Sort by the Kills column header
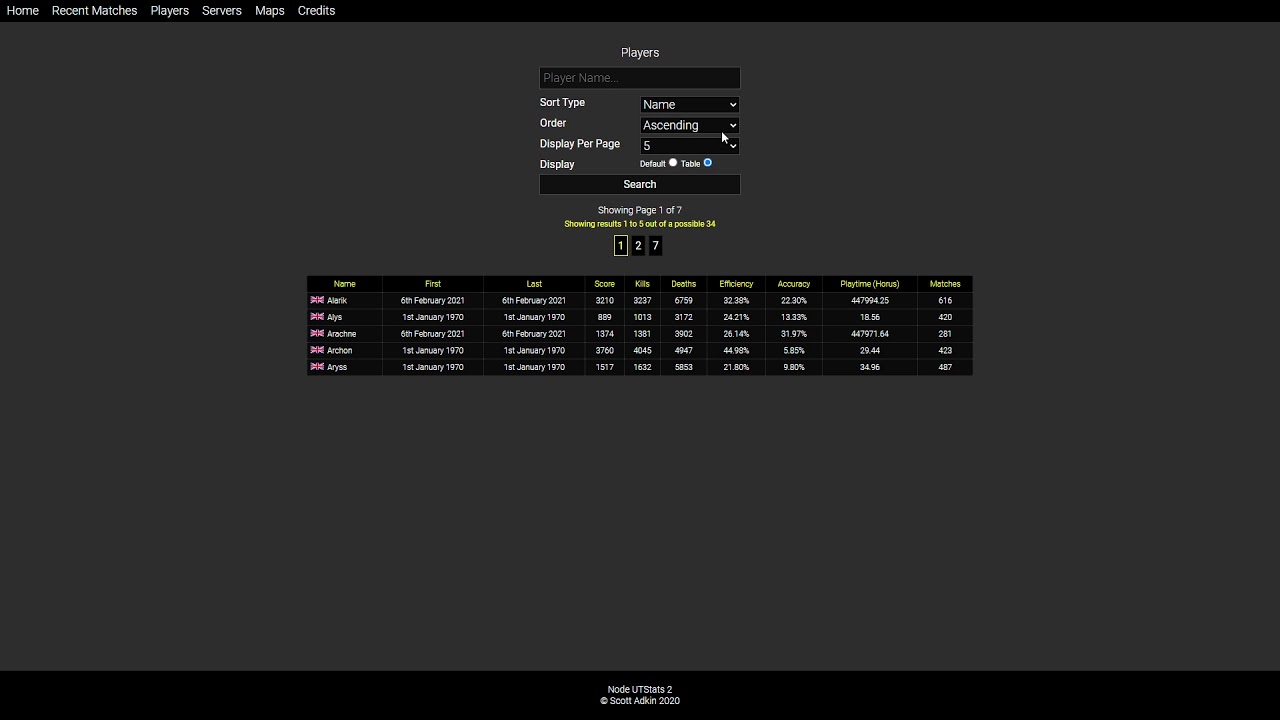The image size is (1280, 720). [642, 284]
